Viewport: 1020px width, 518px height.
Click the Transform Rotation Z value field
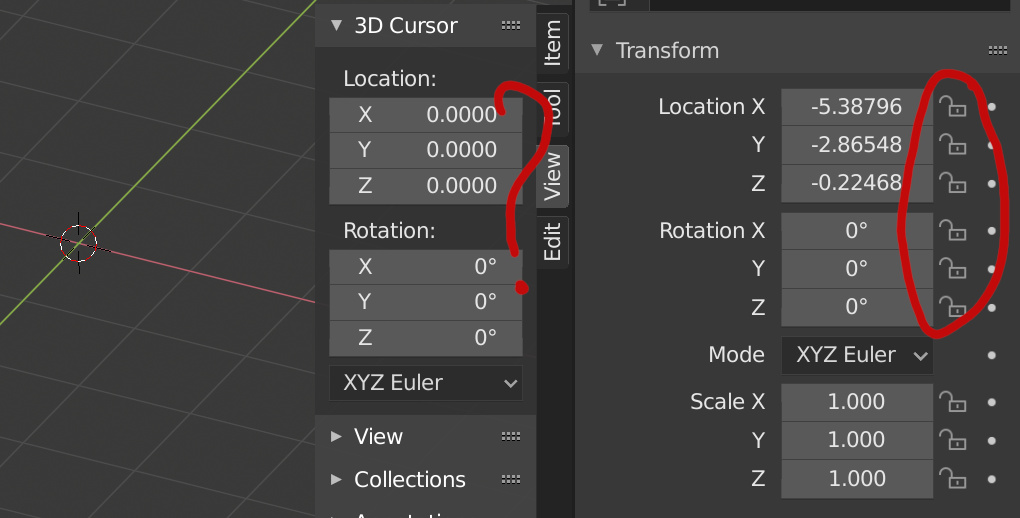[x=857, y=307]
